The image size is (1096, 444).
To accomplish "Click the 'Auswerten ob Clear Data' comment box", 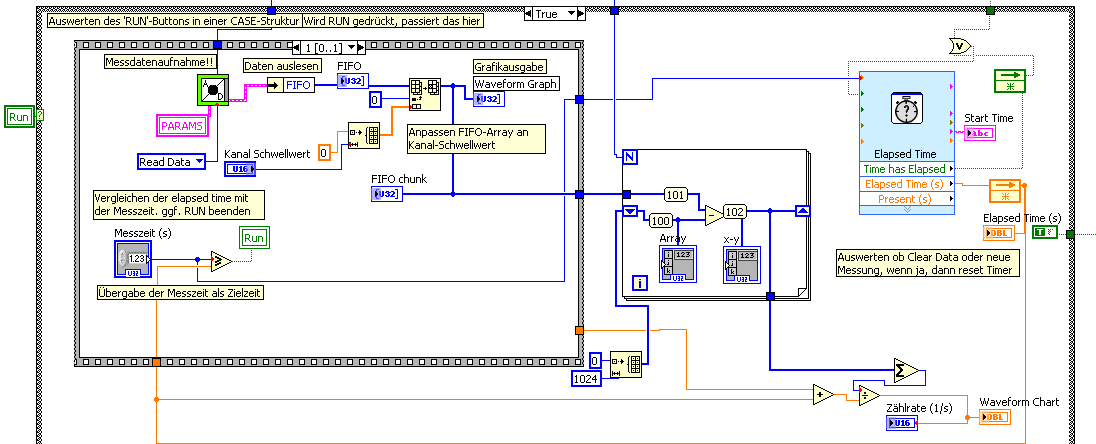I will [929, 264].
